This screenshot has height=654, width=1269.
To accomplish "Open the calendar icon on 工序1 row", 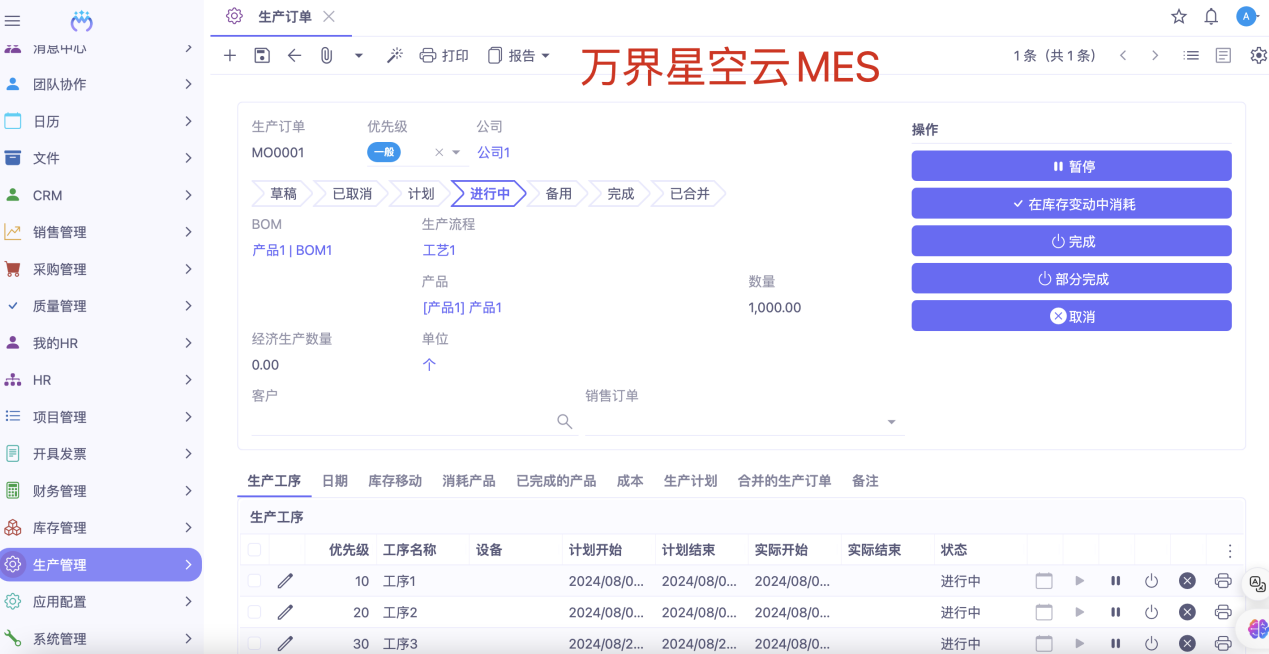I will pyautogui.click(x=1044, y=580).
